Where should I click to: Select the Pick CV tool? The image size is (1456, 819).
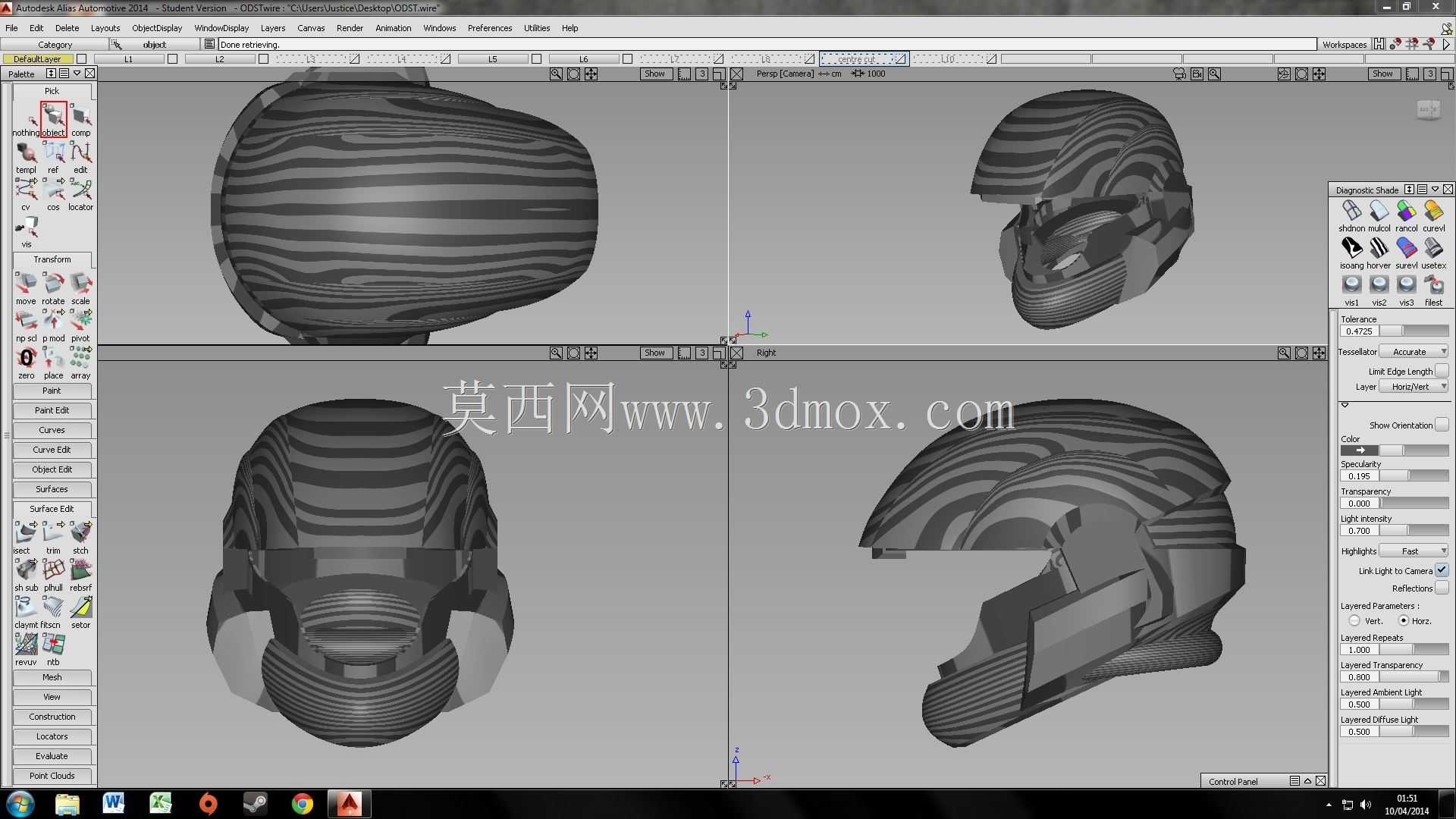[x=26, y=194]
